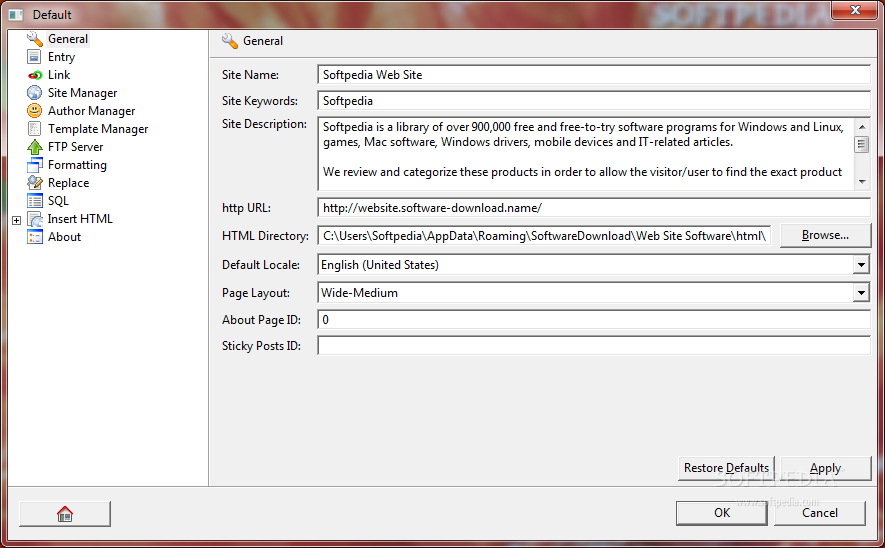Click in the Site Name field

(x=594, y=74)
